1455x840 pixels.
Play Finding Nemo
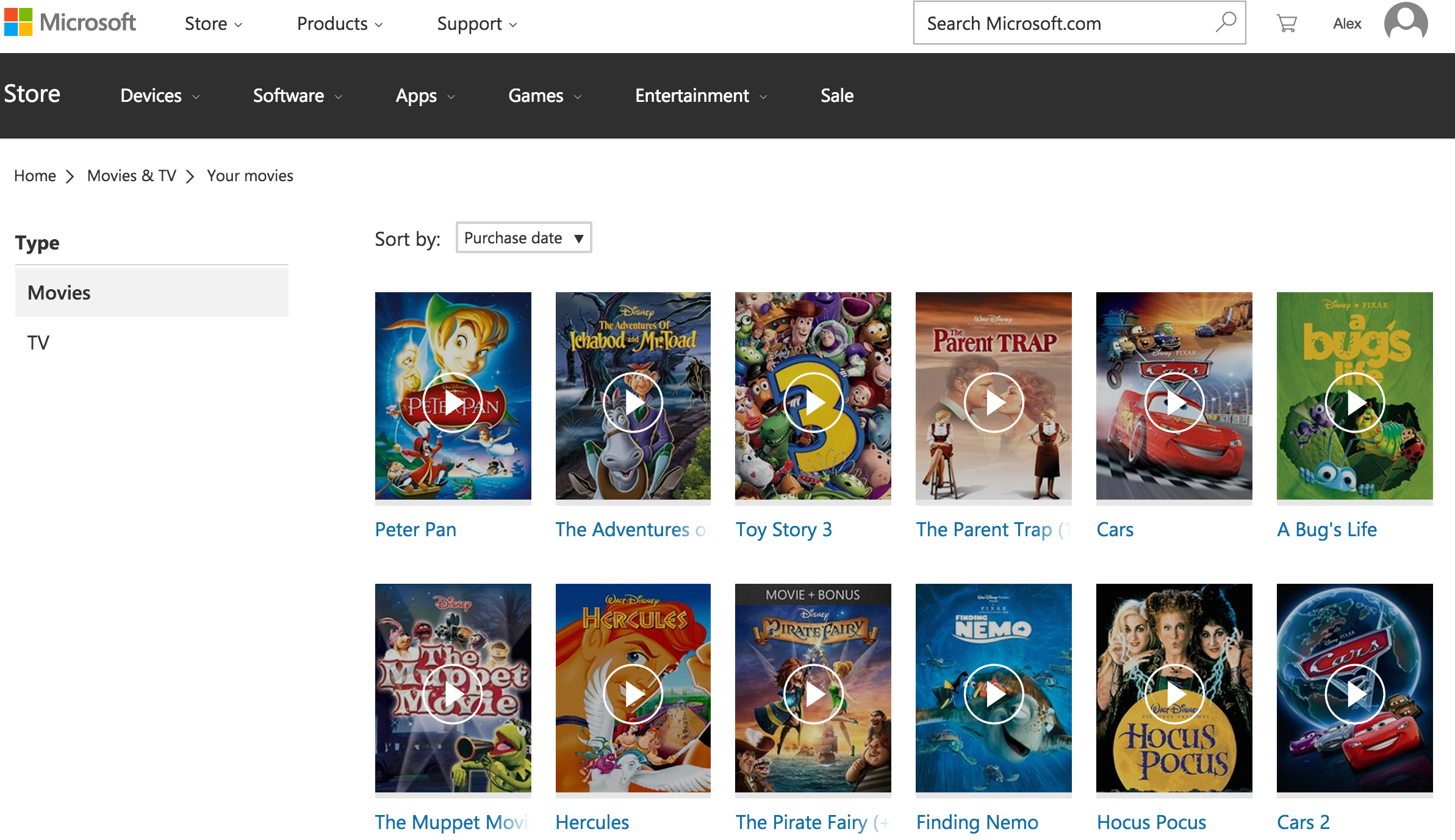(x=993, y=694)
